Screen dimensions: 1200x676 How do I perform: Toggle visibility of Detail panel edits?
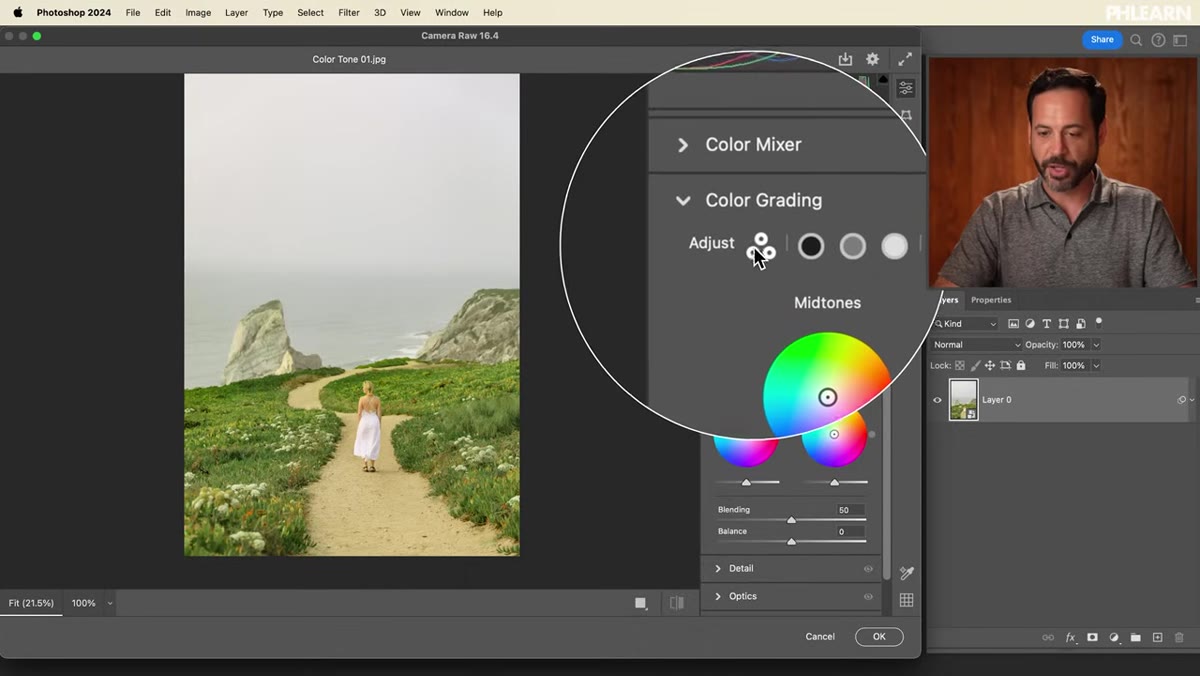pos(868,569)
